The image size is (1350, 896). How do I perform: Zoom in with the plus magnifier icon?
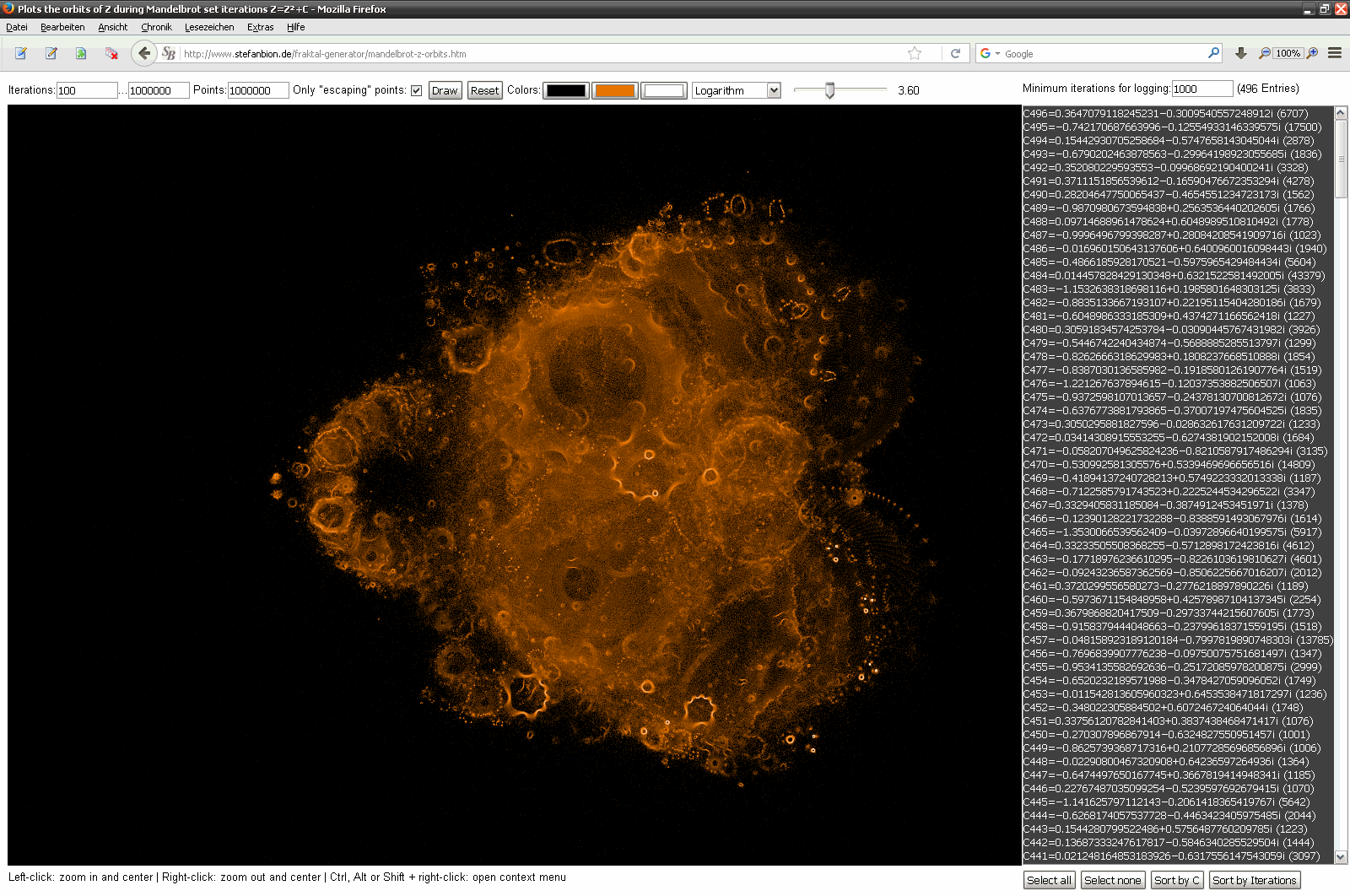[x=1312, y=53]
